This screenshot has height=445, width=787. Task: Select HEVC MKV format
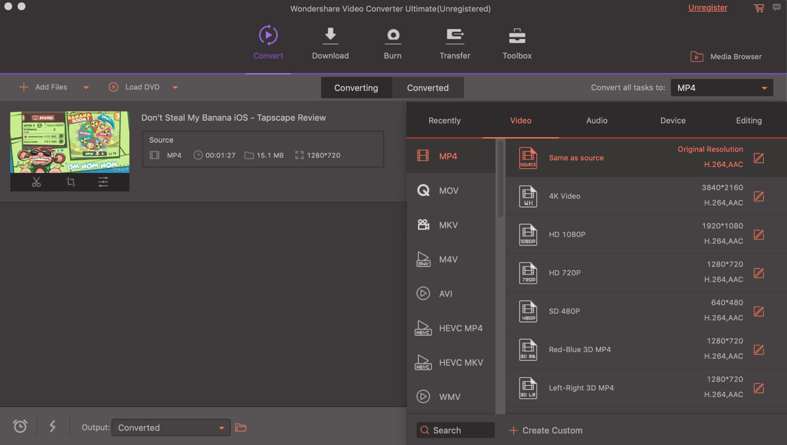tap(451, 362)
